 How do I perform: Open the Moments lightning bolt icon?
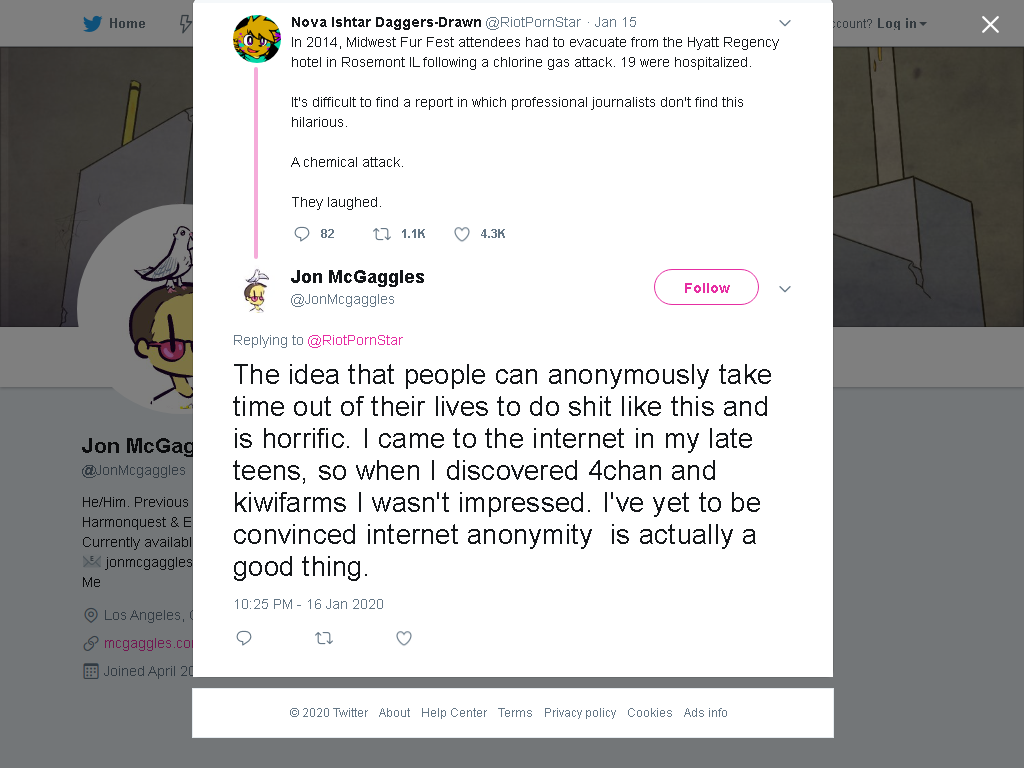(x=186, y=24)
